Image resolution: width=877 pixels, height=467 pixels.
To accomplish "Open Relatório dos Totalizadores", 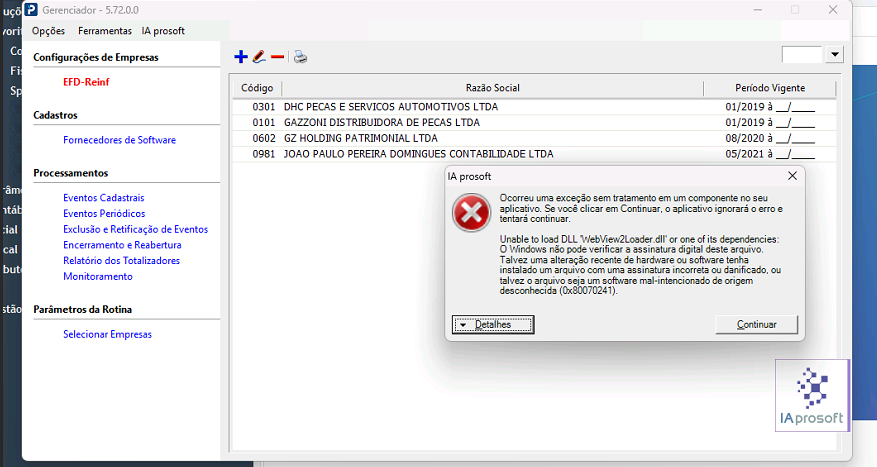I will [121, 260].
